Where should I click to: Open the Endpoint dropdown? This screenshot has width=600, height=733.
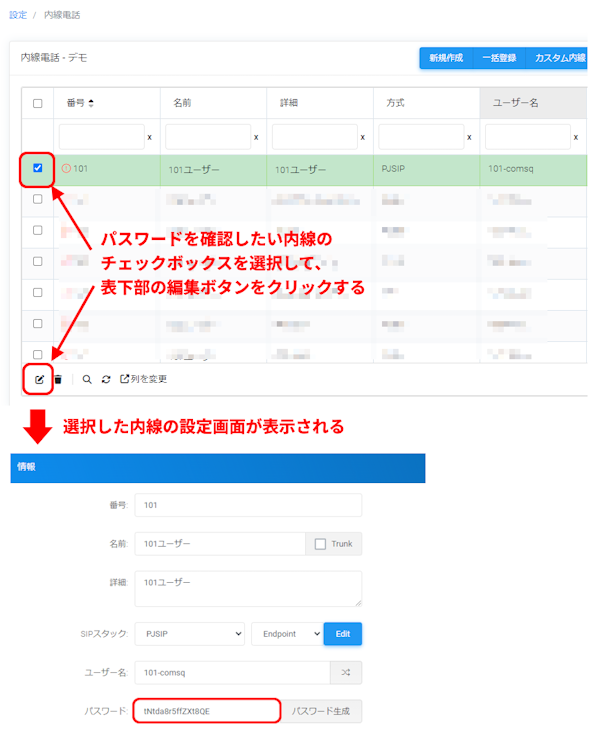click(286, 633)
